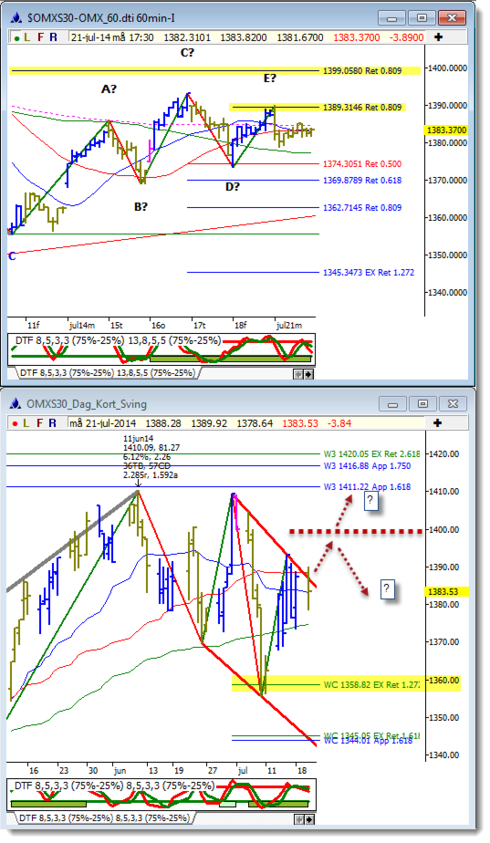The height and width of the screenshot is (843, 490).
Task: Click the R button in top chart toolbar
Action: 53,37
